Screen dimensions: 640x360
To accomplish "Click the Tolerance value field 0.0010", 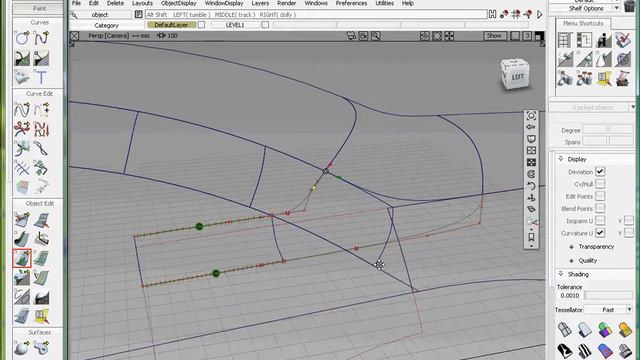I will pos(570,295).
